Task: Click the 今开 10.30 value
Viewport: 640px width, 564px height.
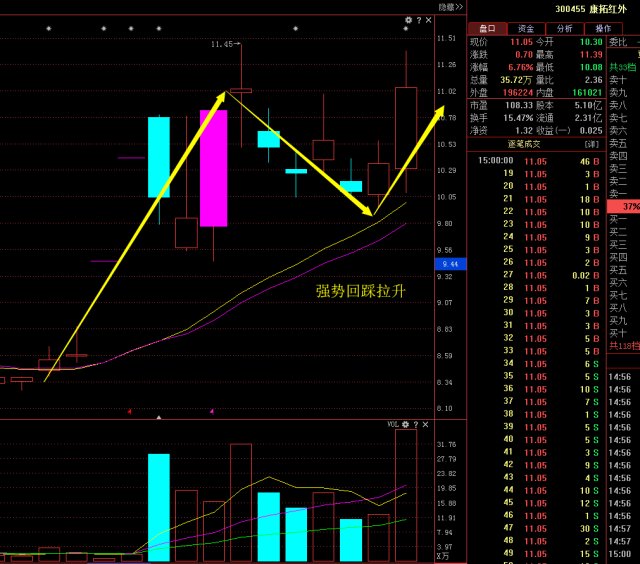Action: [x=591, y=42]
